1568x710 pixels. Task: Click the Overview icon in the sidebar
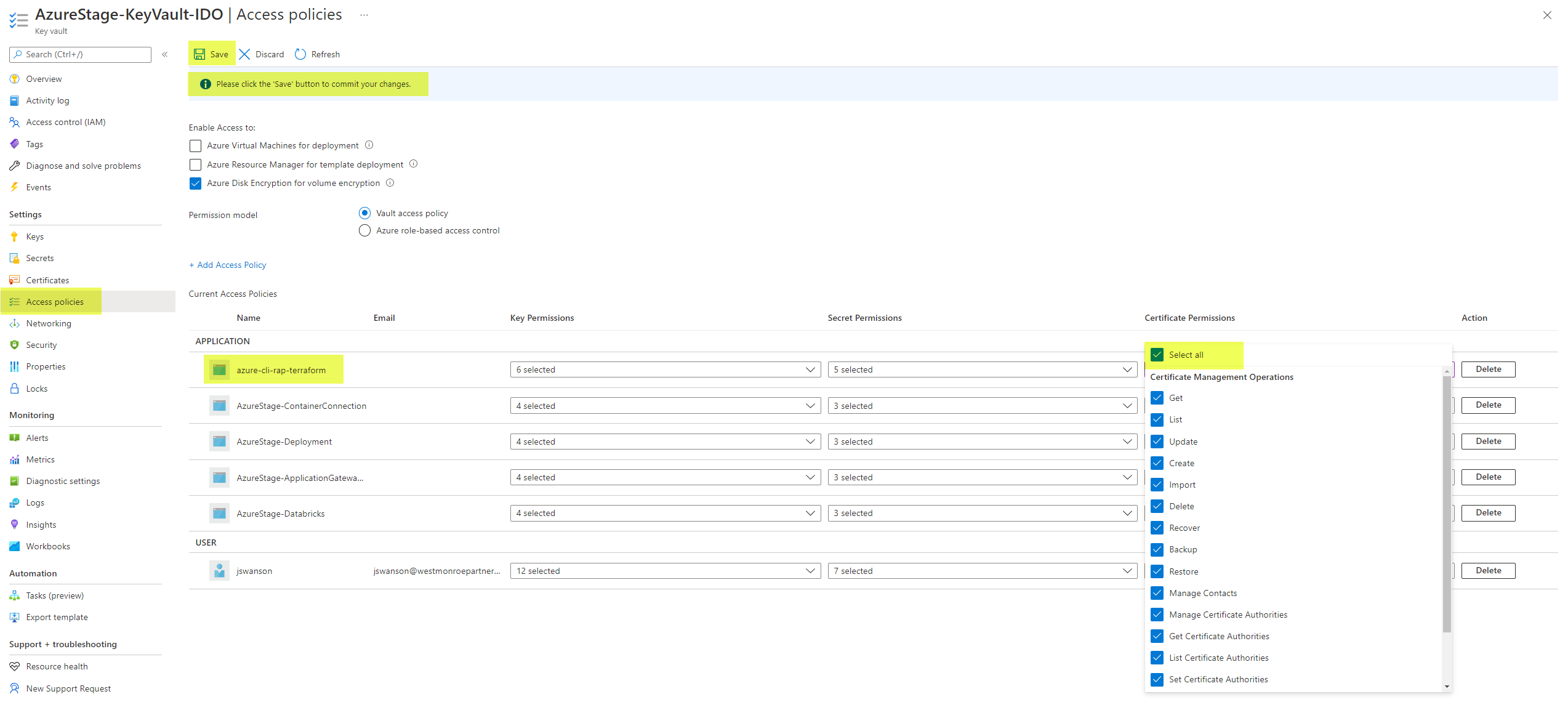click(15, 79)
